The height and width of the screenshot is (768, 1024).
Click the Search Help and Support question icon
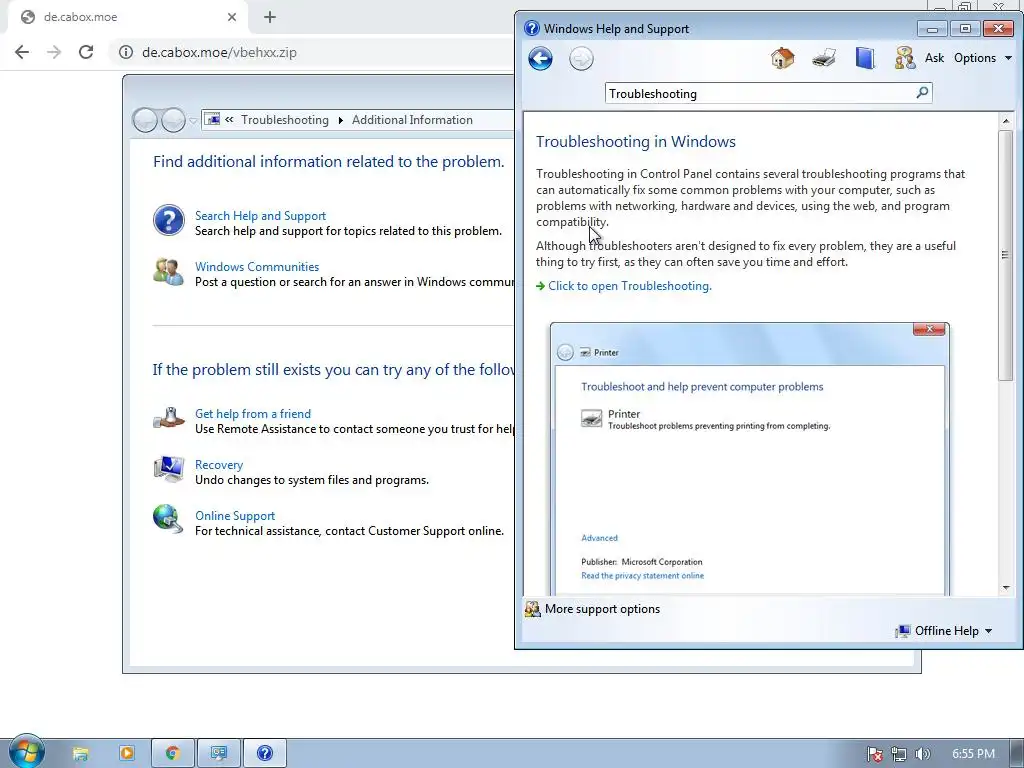tap(168, 220)
